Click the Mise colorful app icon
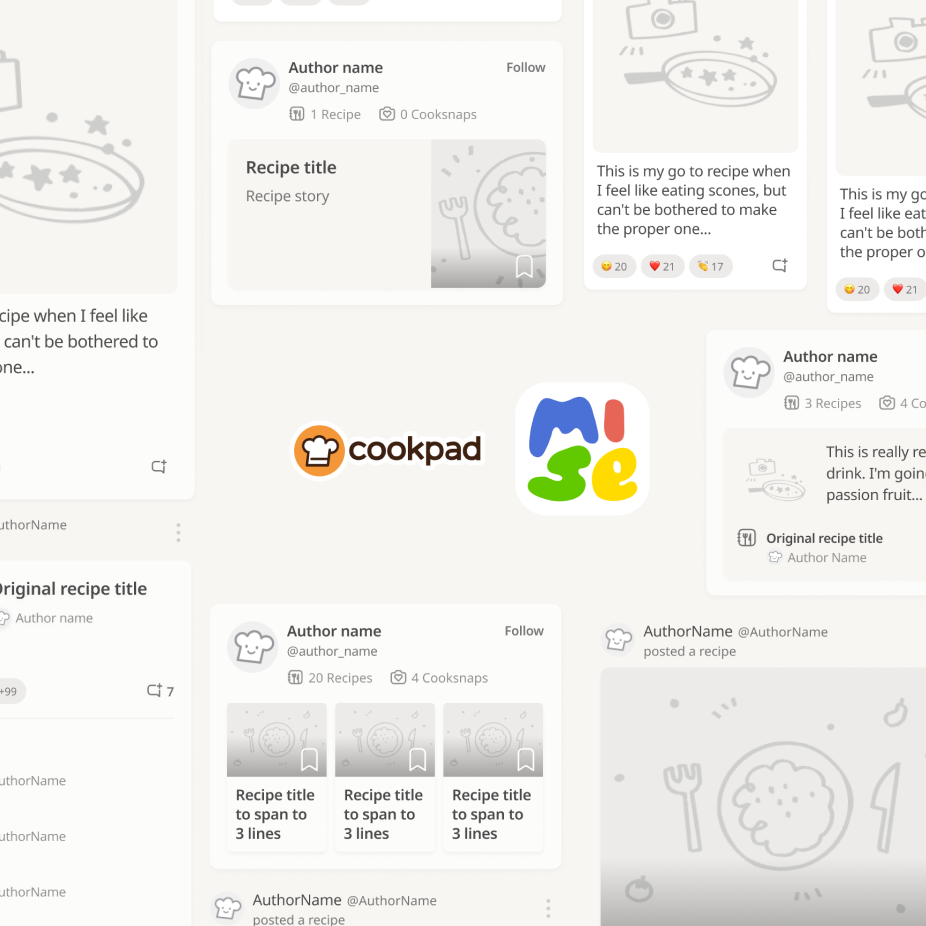 tap(582, 448)
